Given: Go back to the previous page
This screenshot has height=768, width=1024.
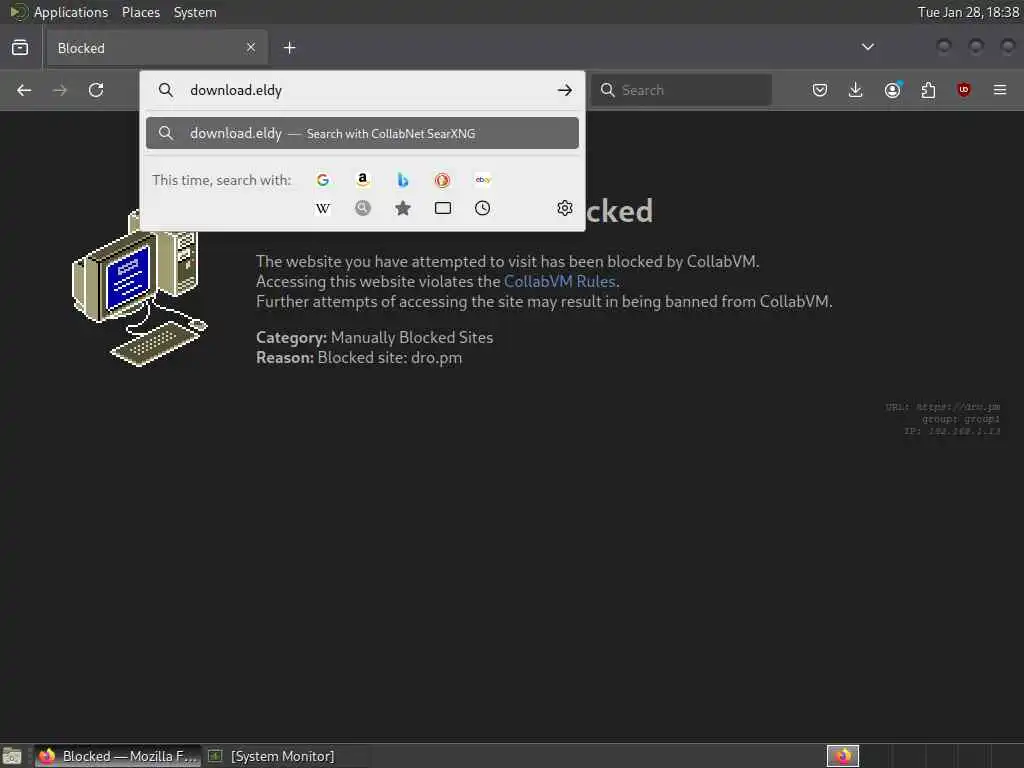Looking at the screenshot, I should pos(24,90).
